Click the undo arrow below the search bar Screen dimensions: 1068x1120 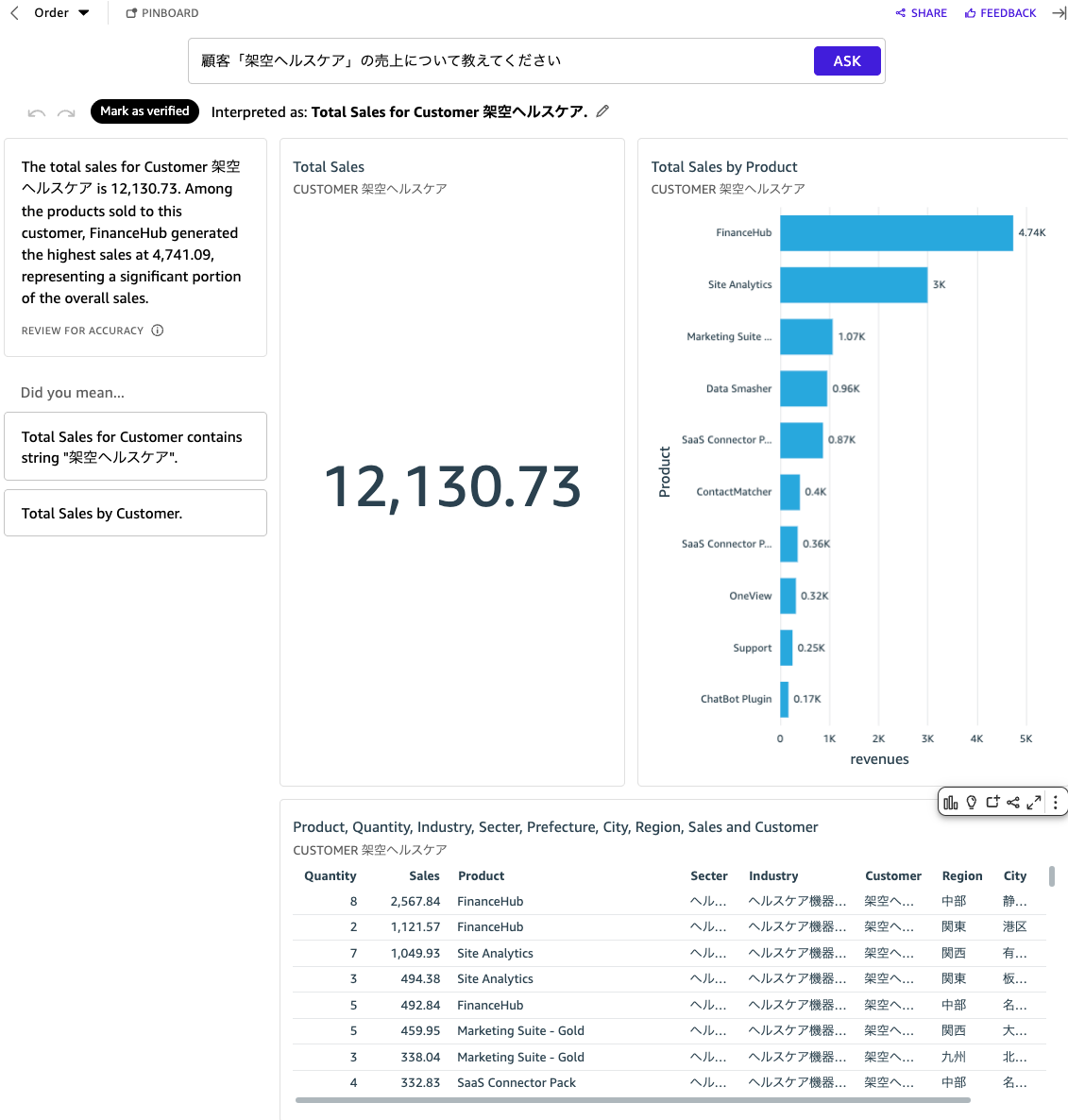click(x=36, y=111)
